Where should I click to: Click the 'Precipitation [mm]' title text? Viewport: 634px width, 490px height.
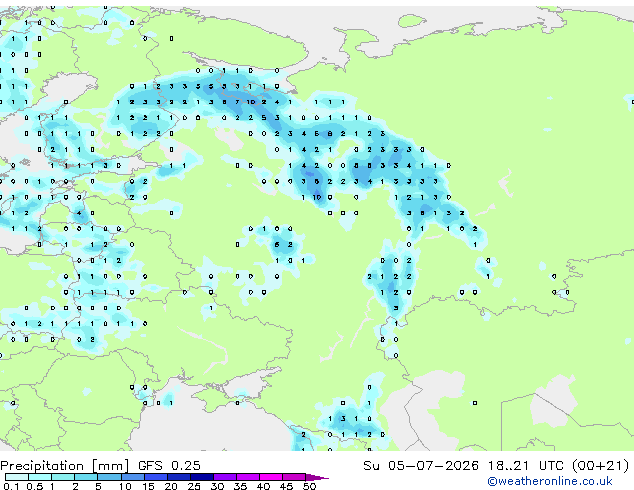[x=65, y=466]
